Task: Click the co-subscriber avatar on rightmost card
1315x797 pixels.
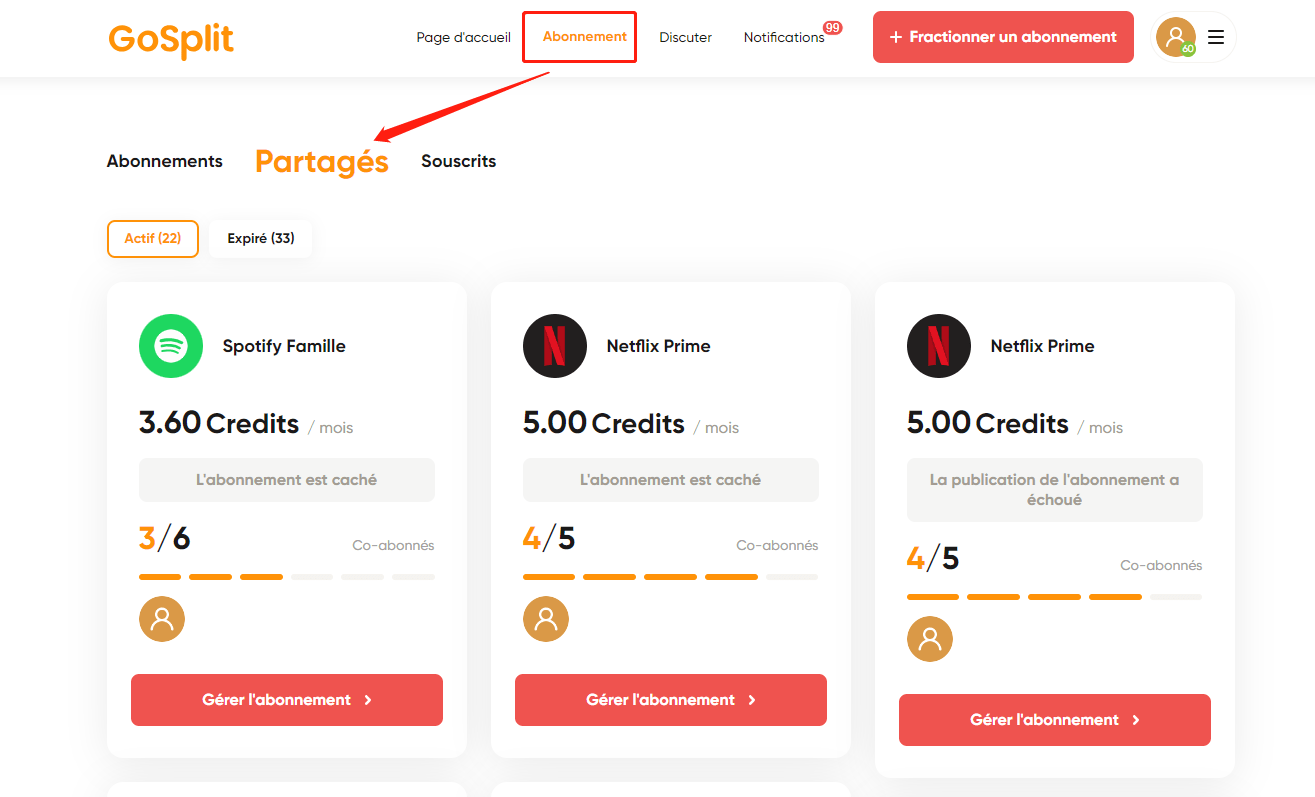Action: [930, 639]
